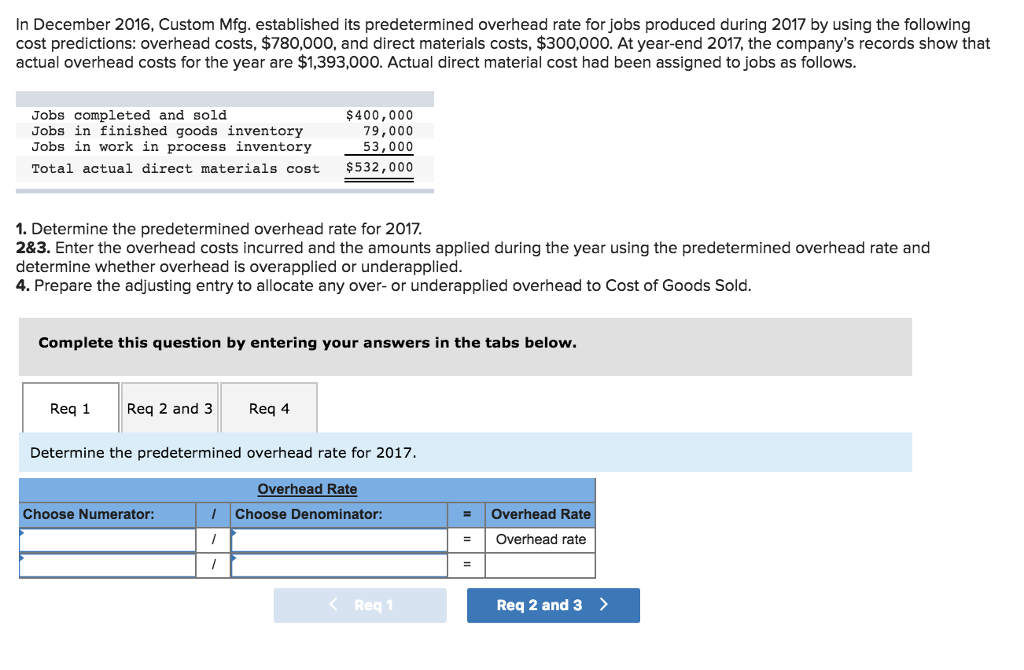Viewport: 1024px width, 670px height.
Task: Click the '< Req 1' back button
Action: (360, 605)
